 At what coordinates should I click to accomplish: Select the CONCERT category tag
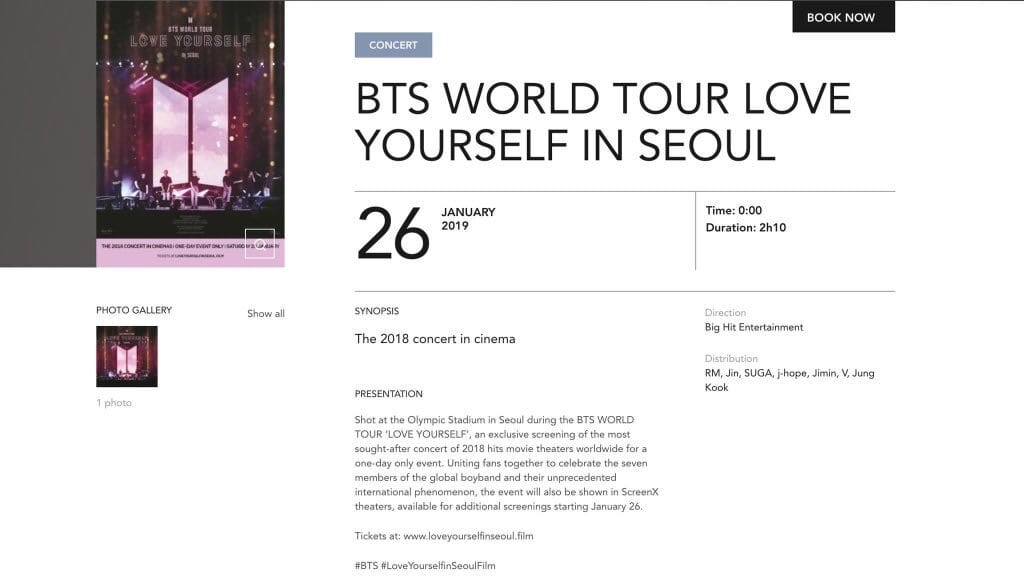[393, 45]
